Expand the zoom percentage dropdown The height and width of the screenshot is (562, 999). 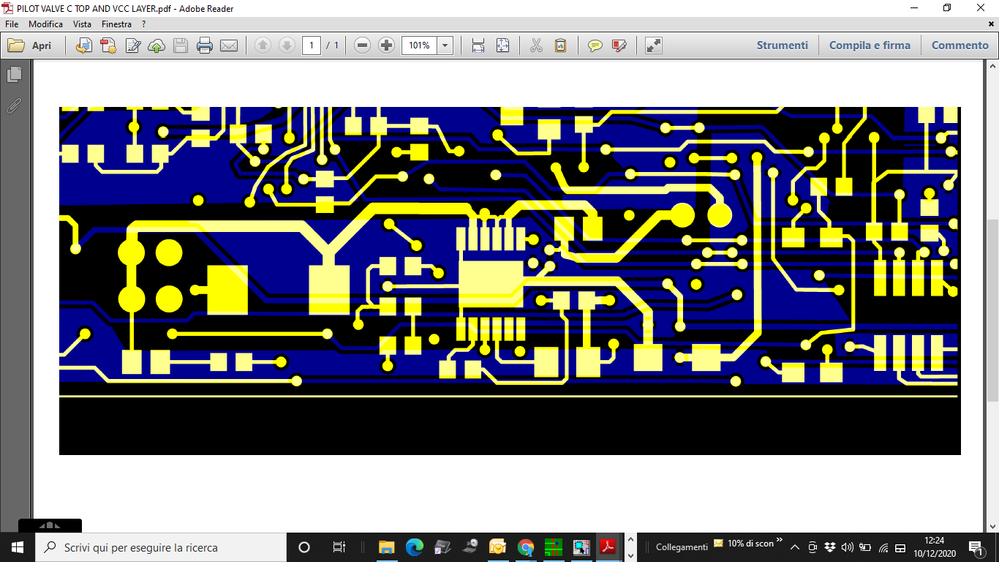pos(445,45)
